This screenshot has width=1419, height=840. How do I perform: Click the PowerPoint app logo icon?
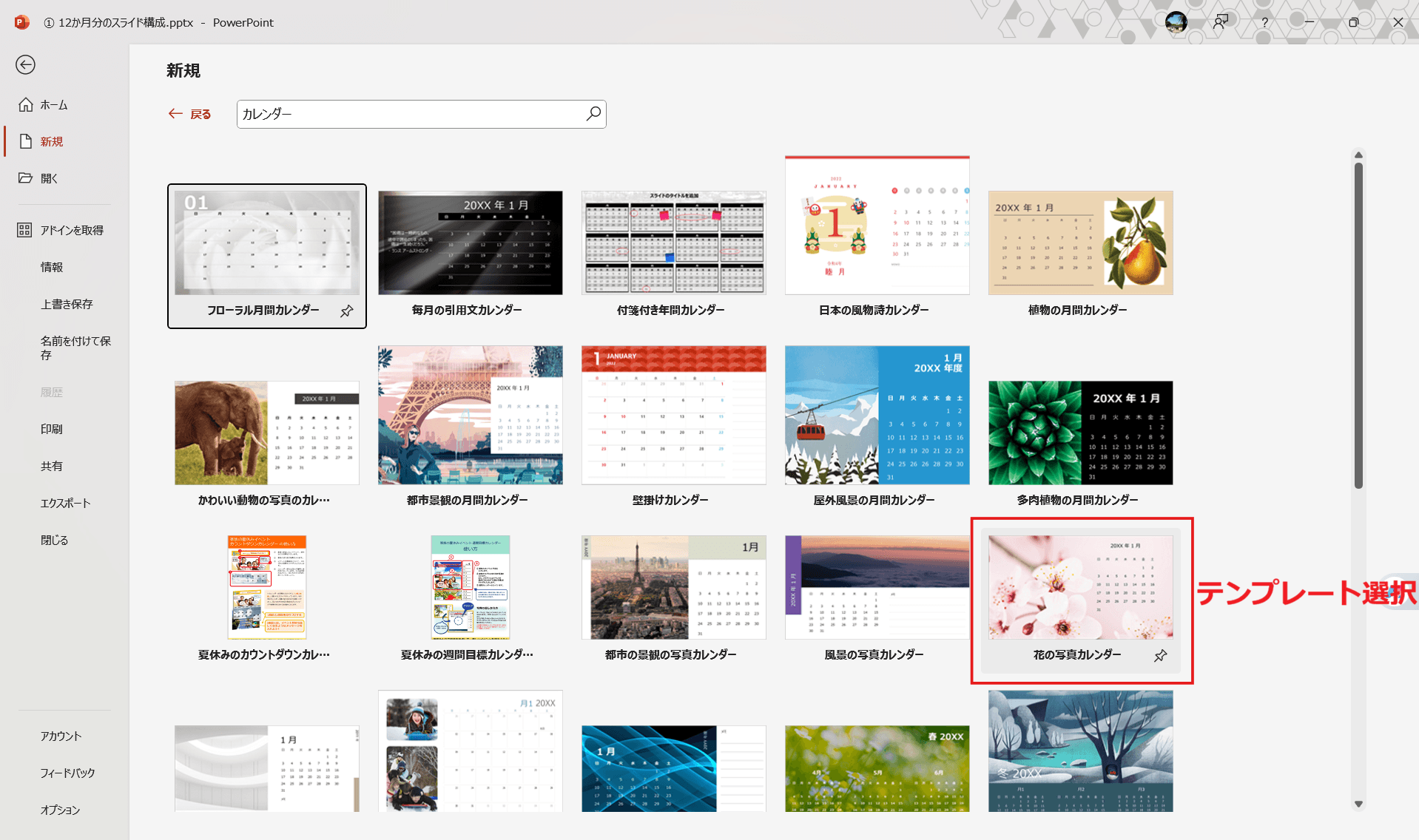[22, 22]
